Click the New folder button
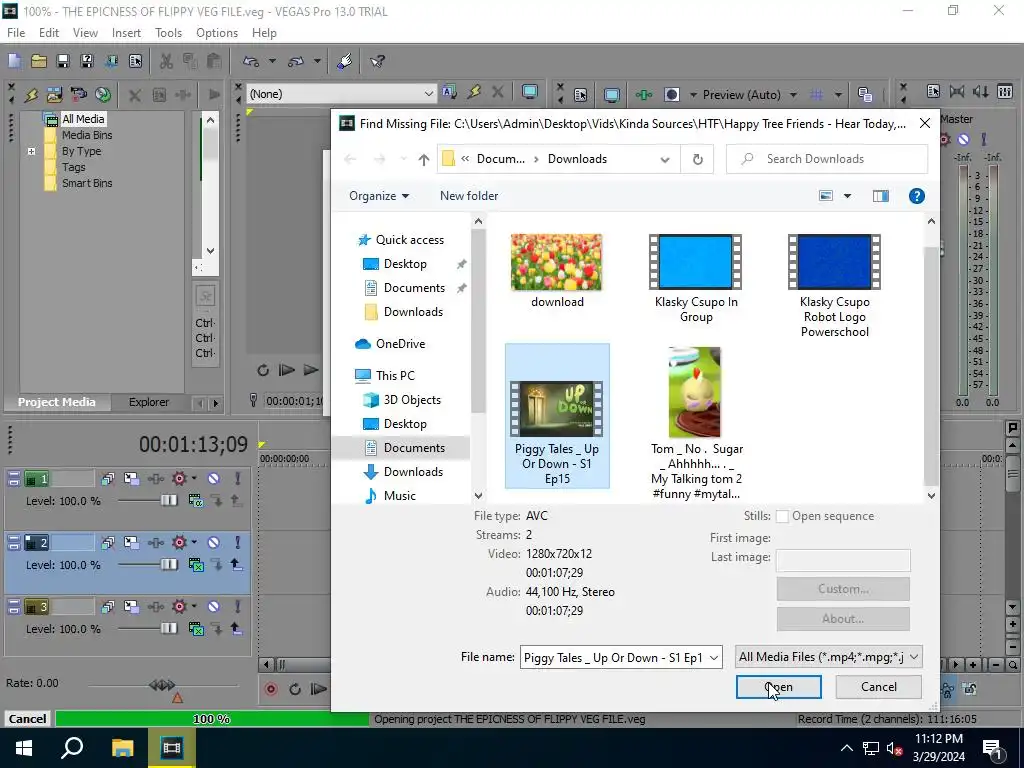1024x768 pixels. [x=469, y=196]
